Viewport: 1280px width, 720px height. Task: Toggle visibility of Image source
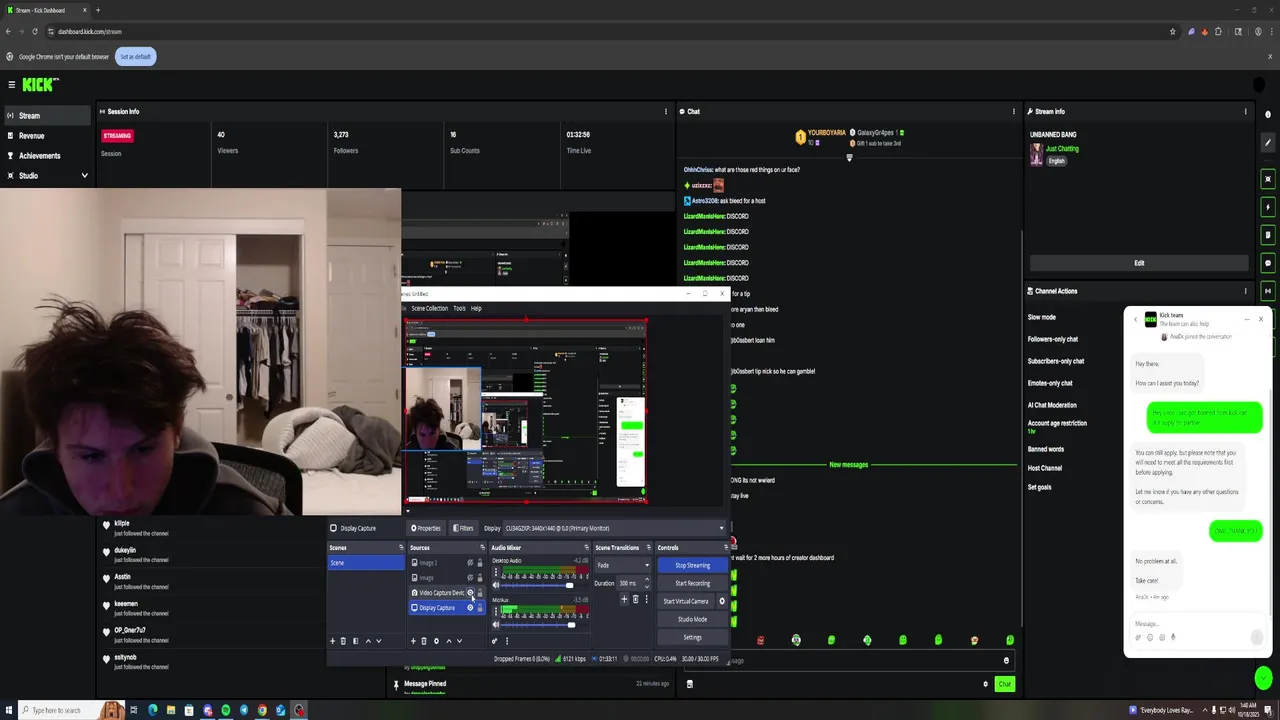point(470,578)
